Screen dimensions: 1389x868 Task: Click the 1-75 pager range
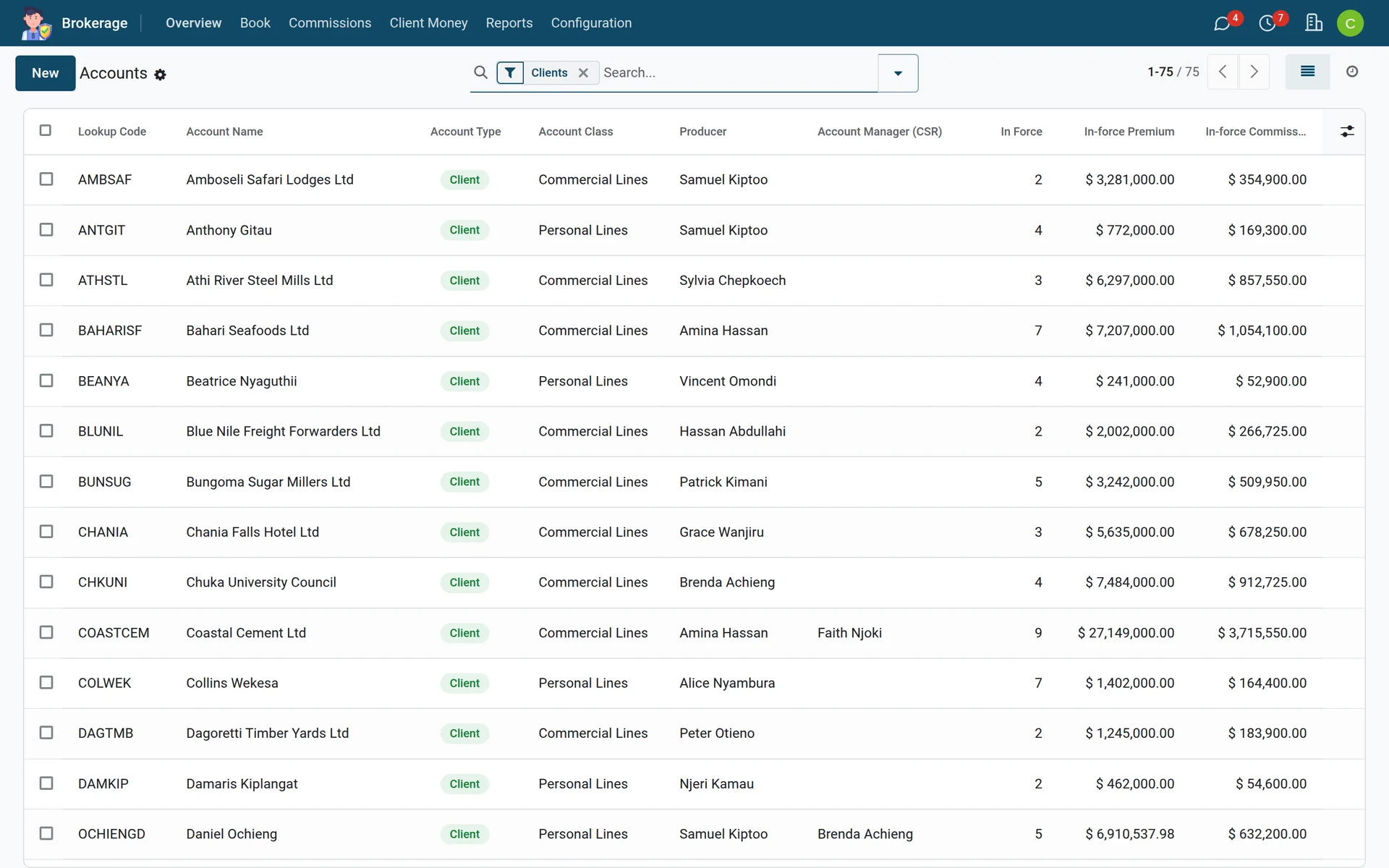pyautogui.click(x=1160, y=72)
